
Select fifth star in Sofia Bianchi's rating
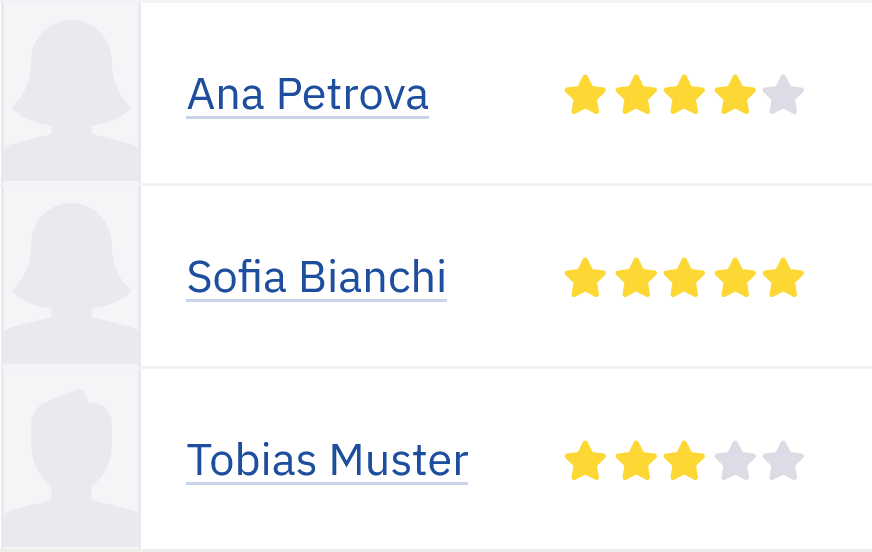pyautogui.click(x=783, y=277)
